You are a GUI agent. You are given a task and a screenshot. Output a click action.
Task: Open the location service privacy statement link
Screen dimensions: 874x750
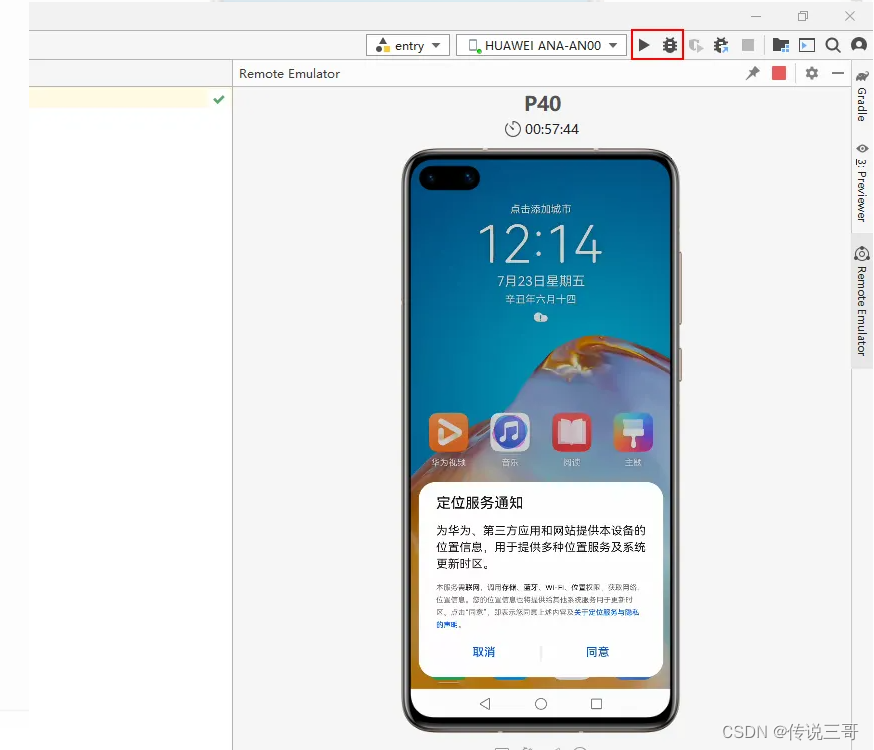[x=606, y=612]
